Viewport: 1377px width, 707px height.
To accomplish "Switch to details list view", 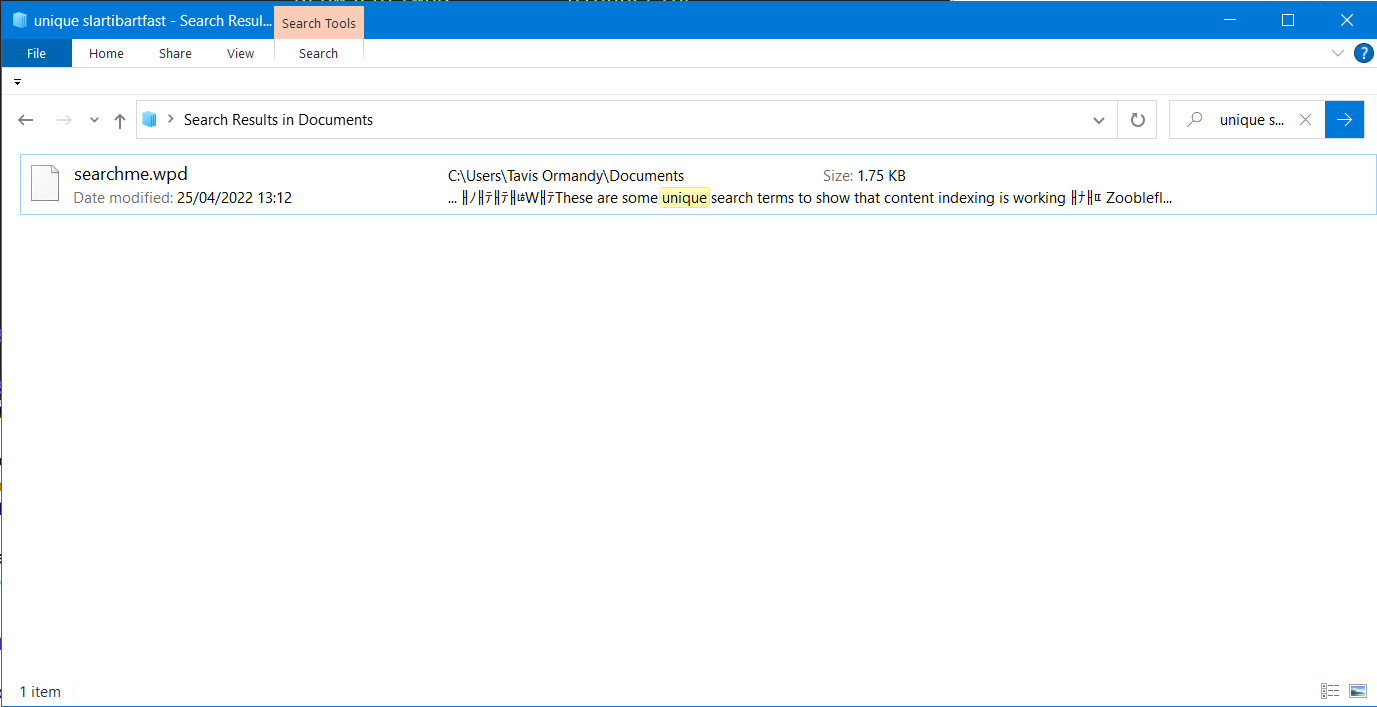I will pos(1330,690).
